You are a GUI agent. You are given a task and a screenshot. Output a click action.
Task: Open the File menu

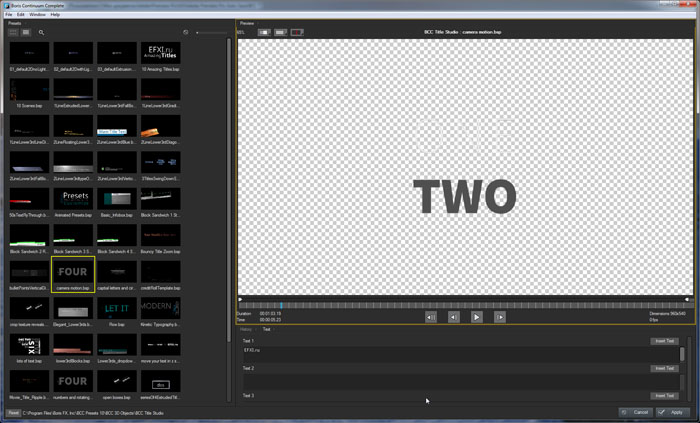pyautogui.click(x=8, y=15)
